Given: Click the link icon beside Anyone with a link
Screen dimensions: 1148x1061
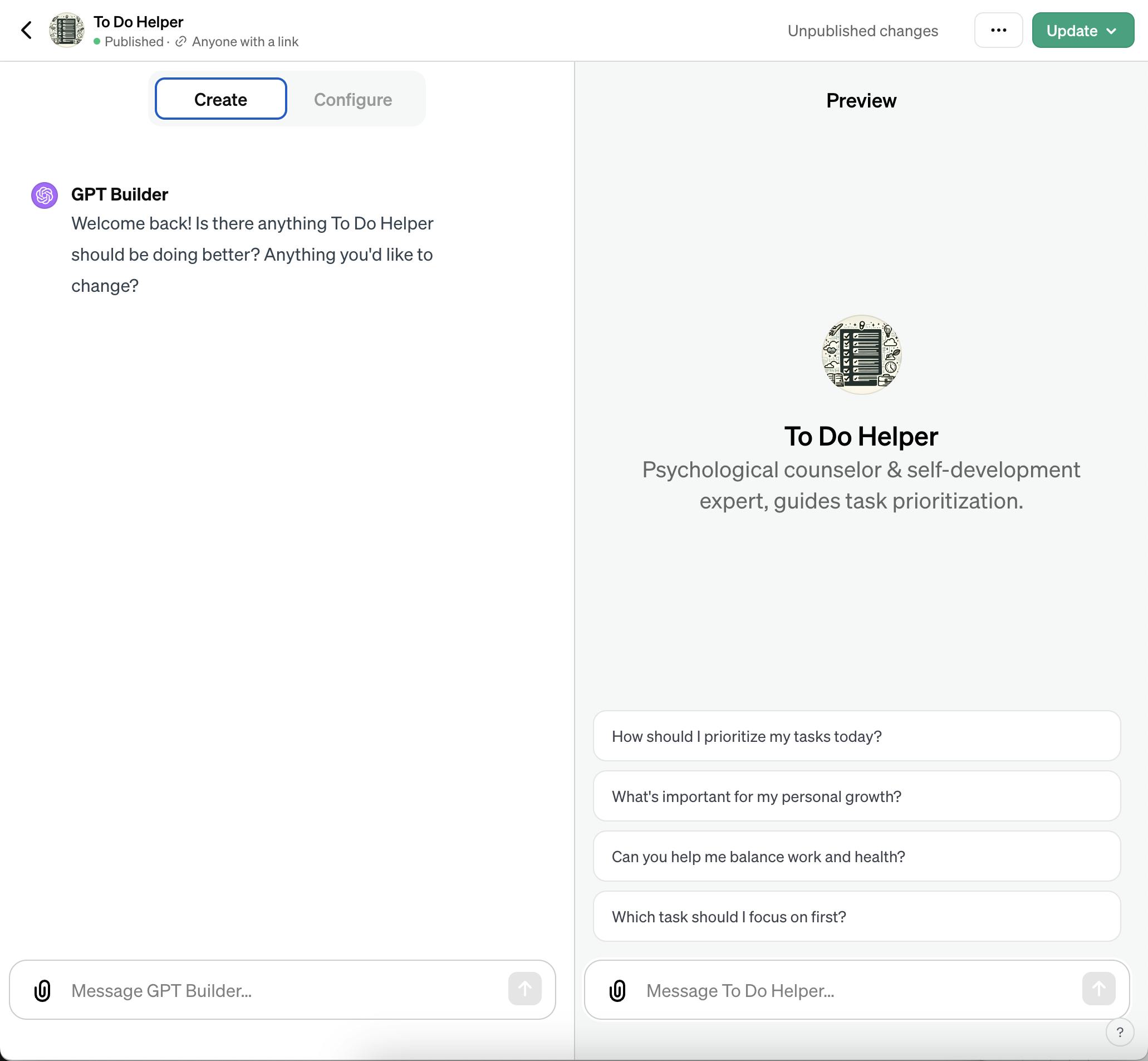Looking at the screenshot, I should pyautogui.click(x=181, y=41).
